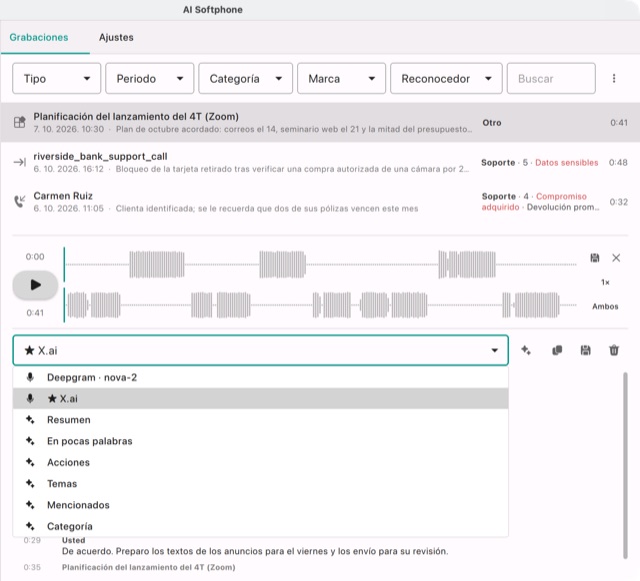640x581 pixels.
Task: Click the Datos sensibles tag
Action: [x=567, y=163]
